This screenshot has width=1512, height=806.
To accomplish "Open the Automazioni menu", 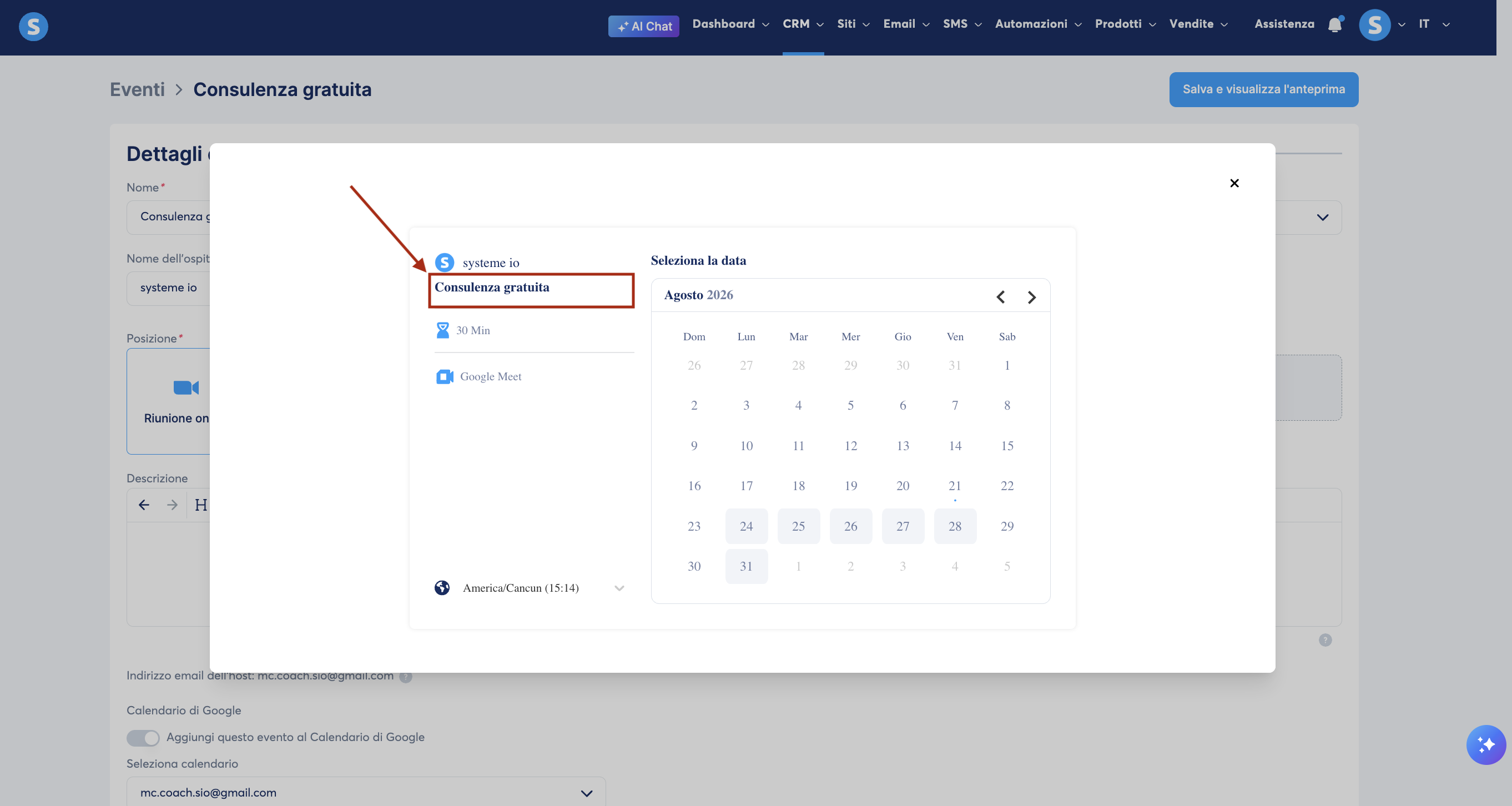I will point(1038,24).
